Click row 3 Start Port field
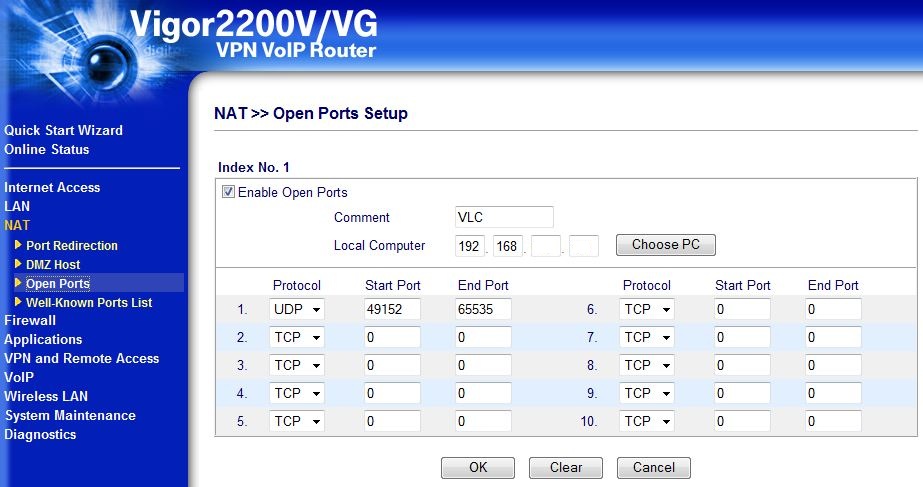Image resolution: width=923 pixels, height=487 pixels. pyautogui.click(x=393, y=365)
